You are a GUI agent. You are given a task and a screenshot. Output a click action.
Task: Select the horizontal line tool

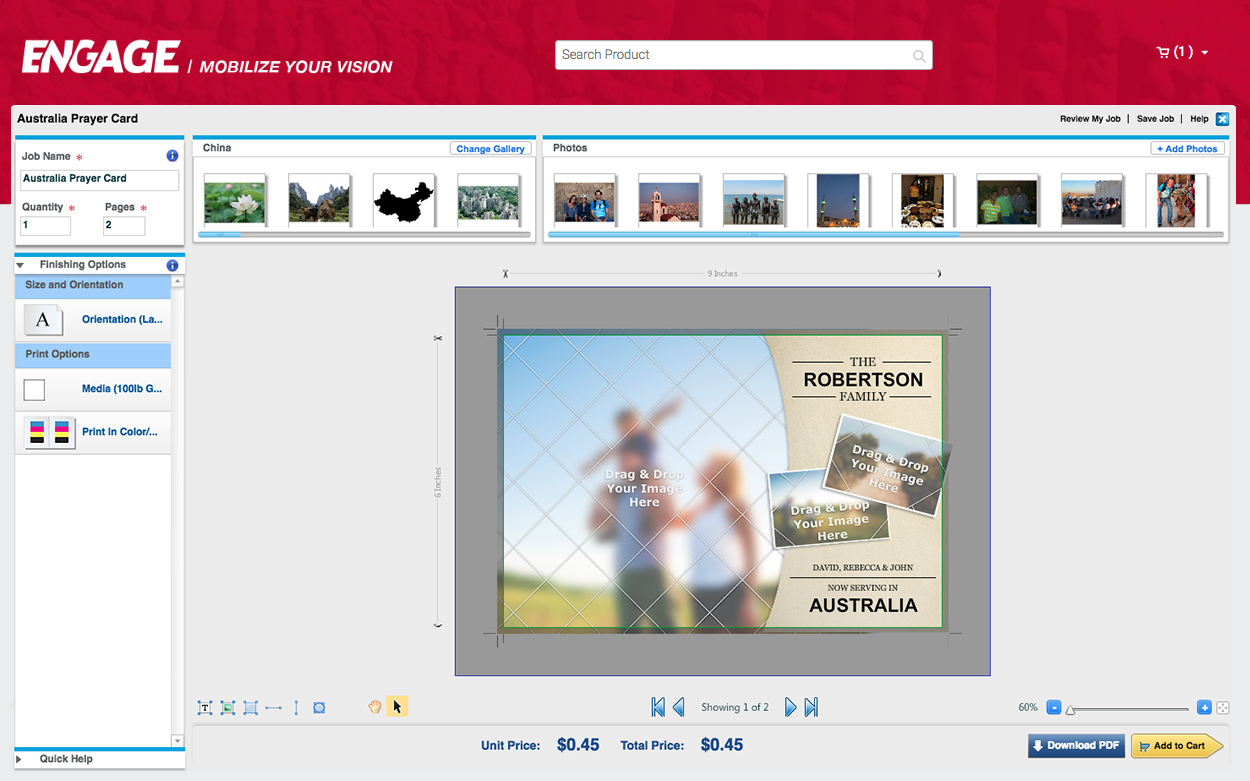pyautogui.click(x=274, y=707)
